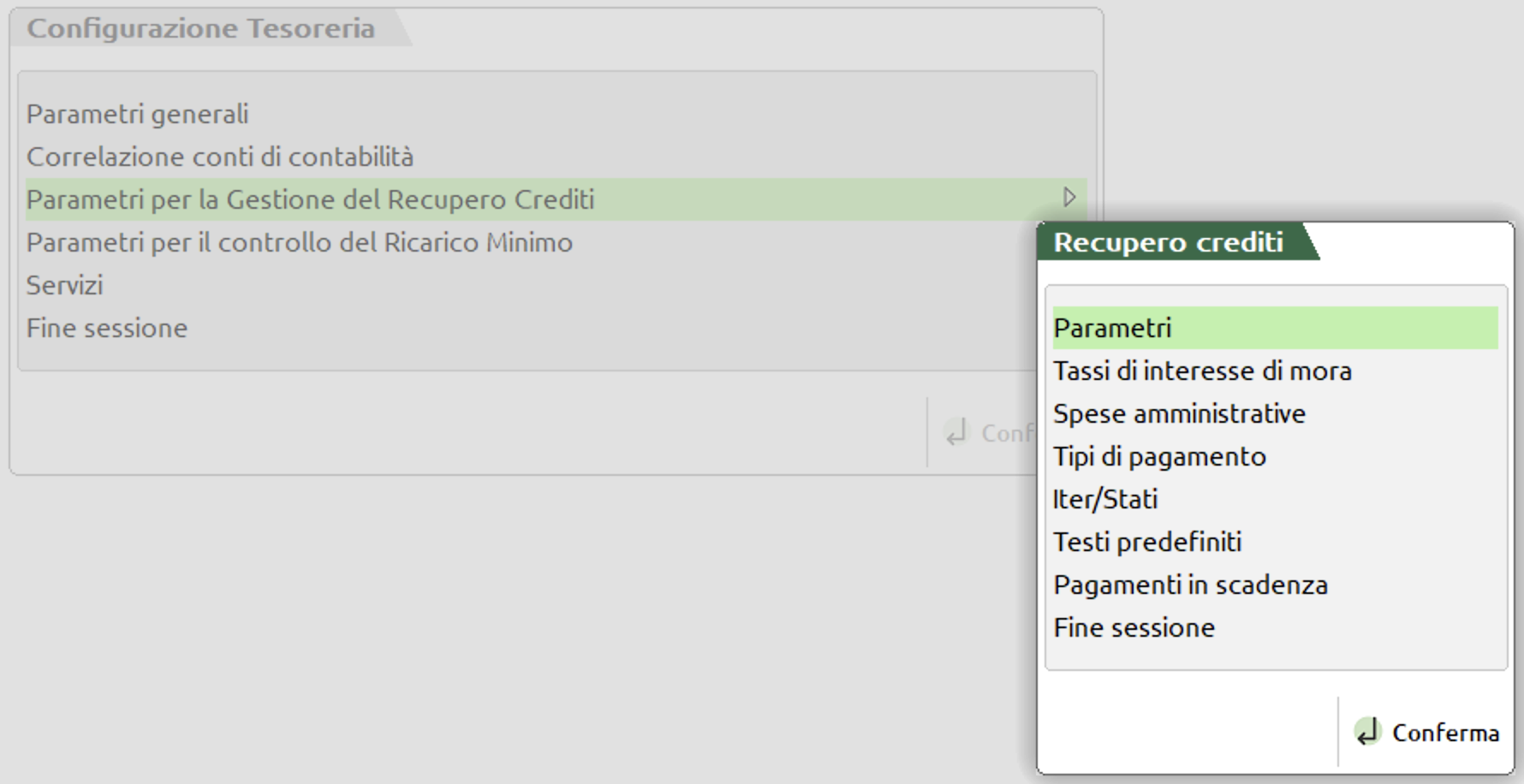This screenshot has width=1524, height=784.
Task: Choose Fine sessione in Configurazione Tesoreria
Action: tap(107, 328)
